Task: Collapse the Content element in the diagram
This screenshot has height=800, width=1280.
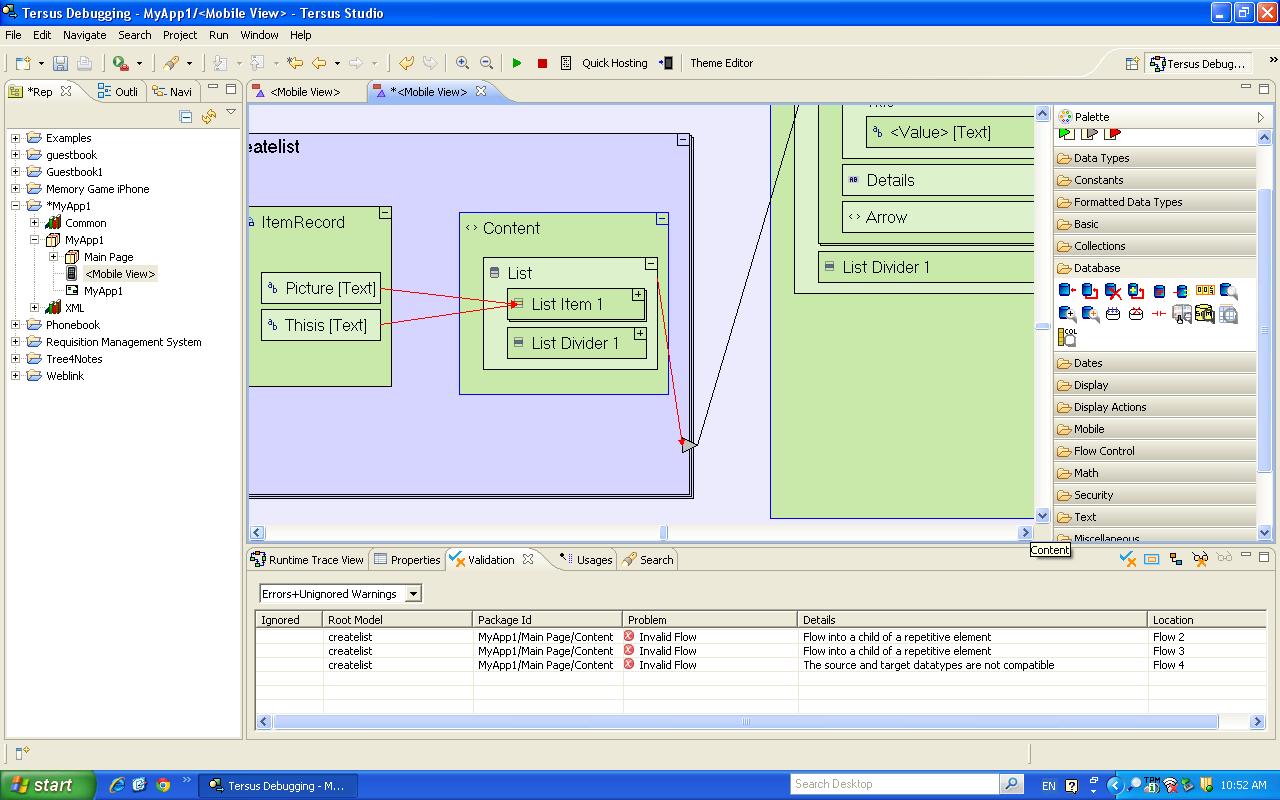Action: tap(661, 219)
